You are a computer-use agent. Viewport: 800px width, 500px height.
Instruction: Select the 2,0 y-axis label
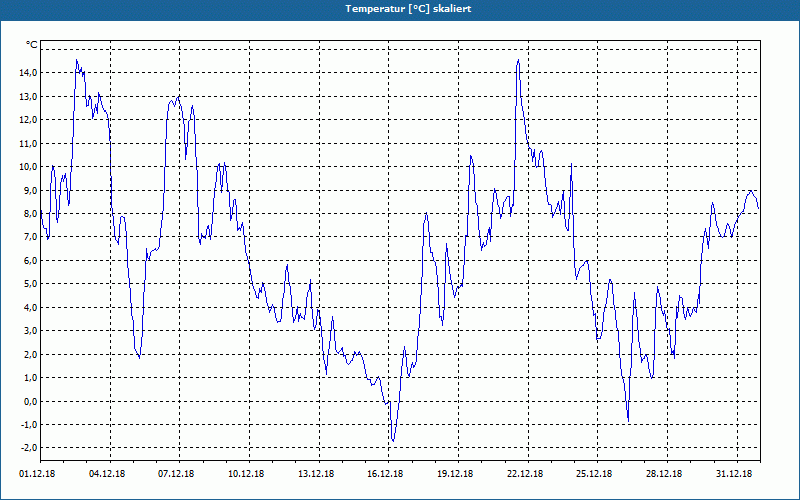[x=30, y=354]
